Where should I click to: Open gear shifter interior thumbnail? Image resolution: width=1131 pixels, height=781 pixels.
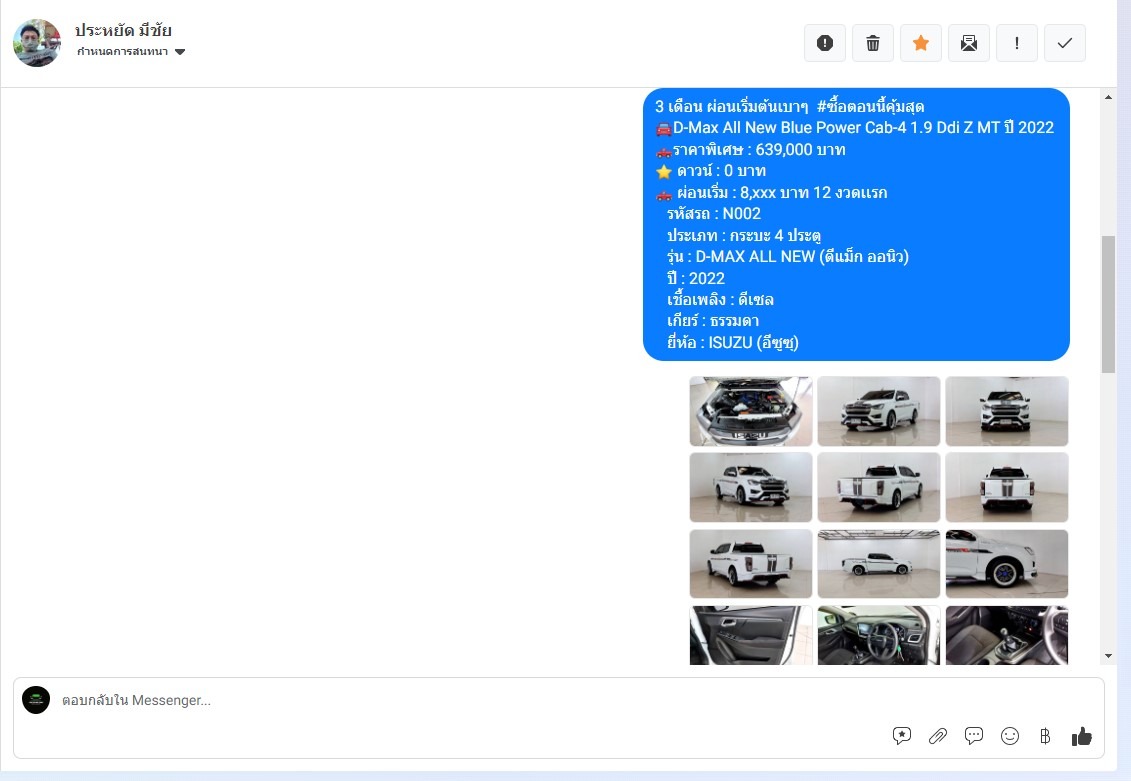point(1007,635)
